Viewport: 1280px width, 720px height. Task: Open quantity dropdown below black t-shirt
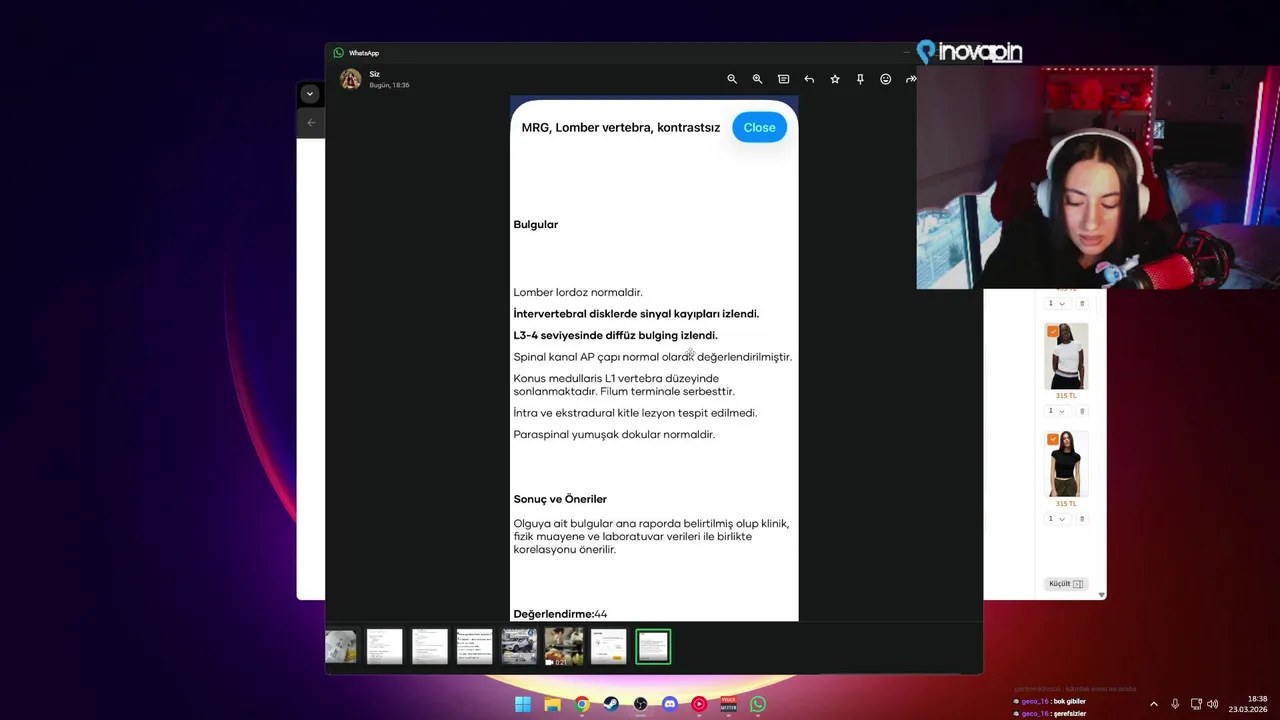(1056, 519)
